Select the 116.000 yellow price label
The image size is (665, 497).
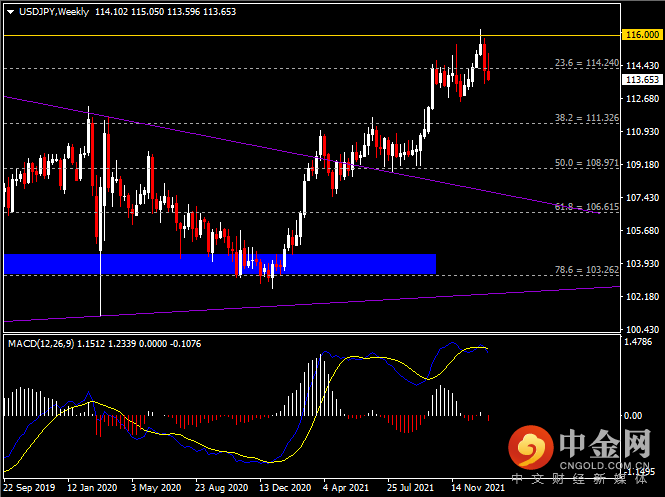coord(643,35)
